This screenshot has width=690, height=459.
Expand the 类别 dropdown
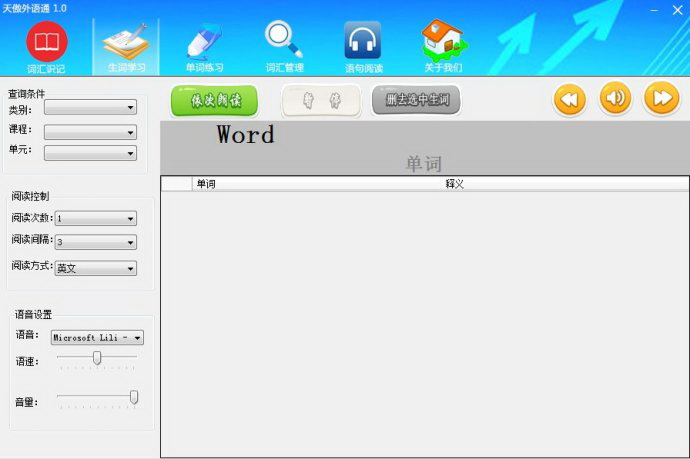pyautogui.click(x=90, y=107)
